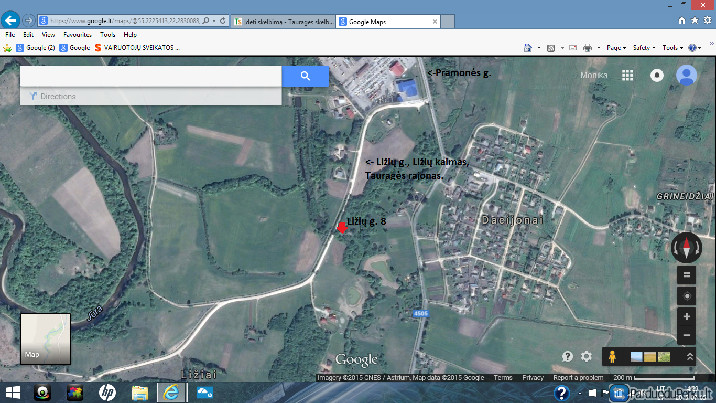Click the Google Maps search input box
The width and height of the screenshot is (716, 403).
coord(151,76)
